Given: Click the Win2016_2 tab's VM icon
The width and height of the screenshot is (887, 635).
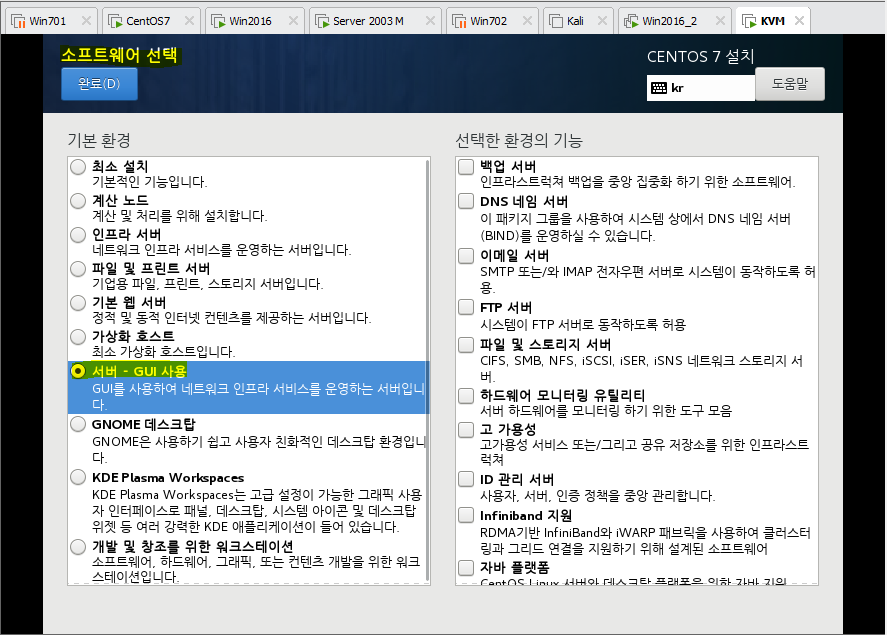Looking at the screenshot, I should pyautogui.click(x=631, y=21).
